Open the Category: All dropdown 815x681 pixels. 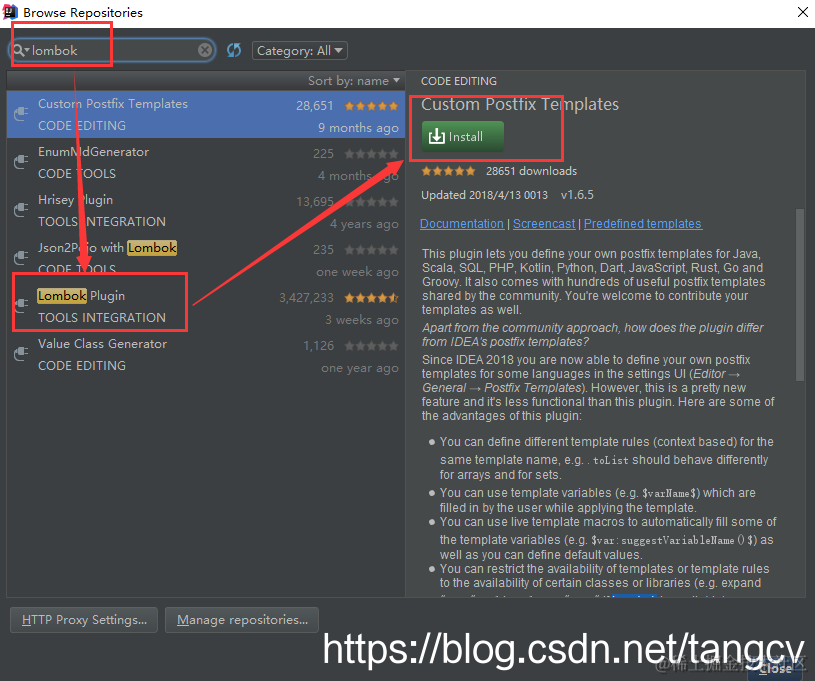coord(300,50)
